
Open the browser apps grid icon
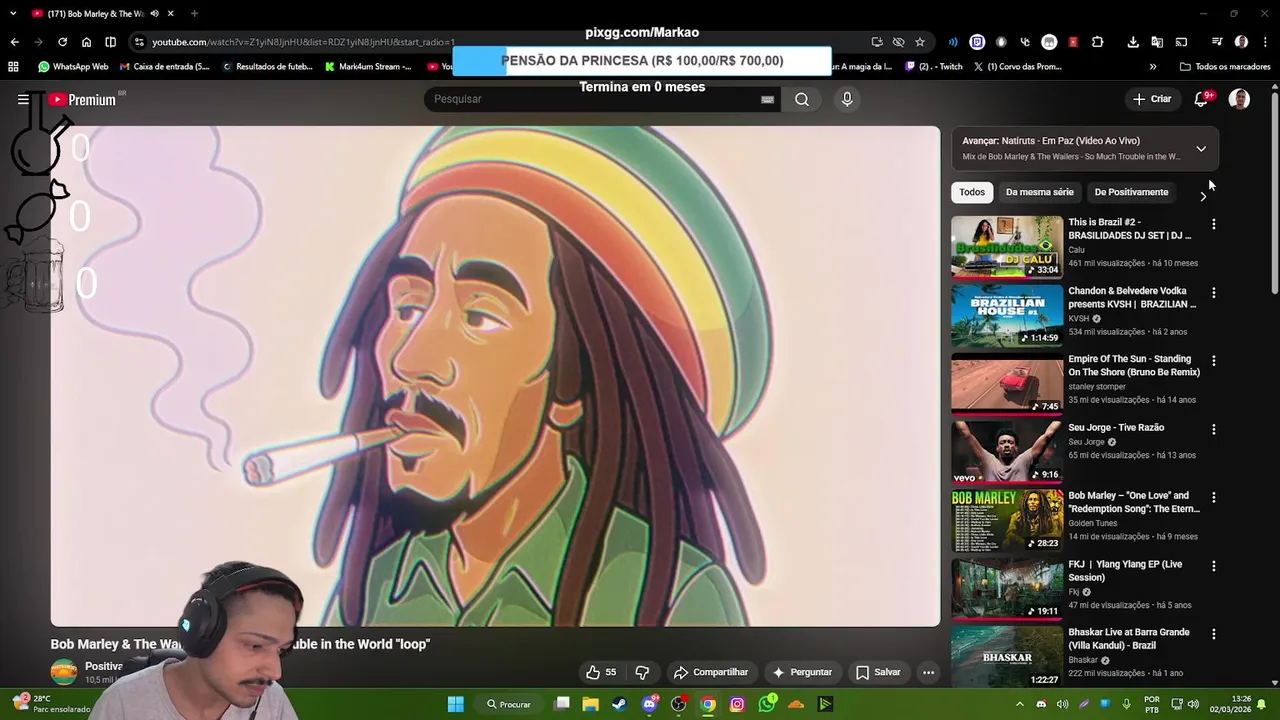tap(13, 67)
